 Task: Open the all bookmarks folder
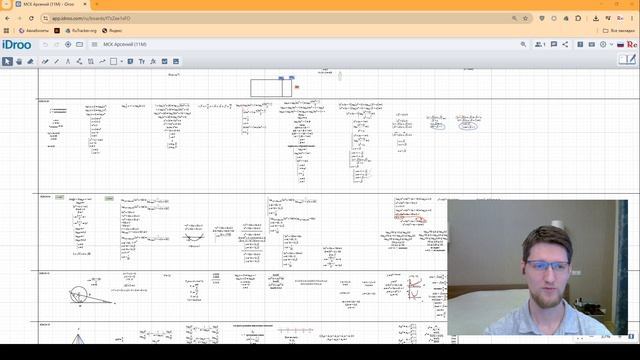point(619,31)
